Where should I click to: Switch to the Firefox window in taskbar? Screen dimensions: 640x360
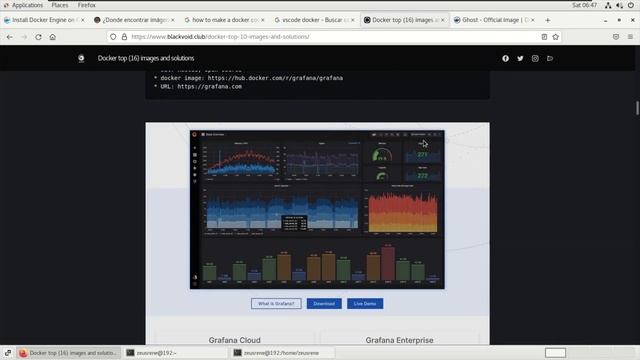pyautogui.click(x=69, y=353)
